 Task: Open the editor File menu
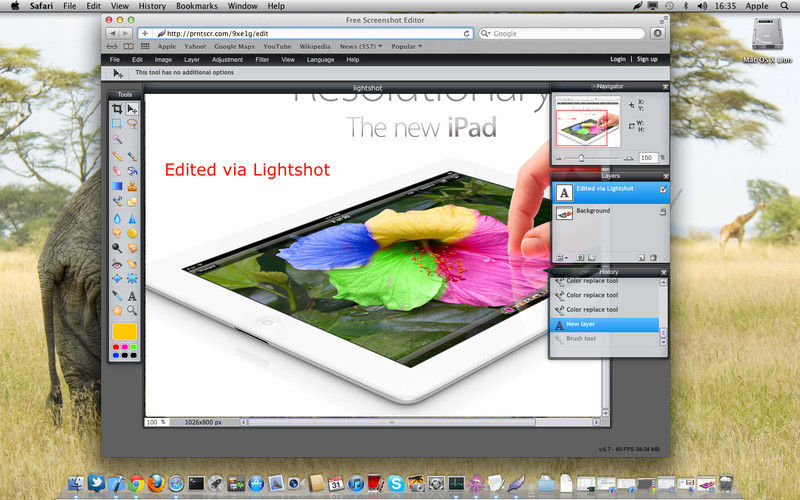115,60
